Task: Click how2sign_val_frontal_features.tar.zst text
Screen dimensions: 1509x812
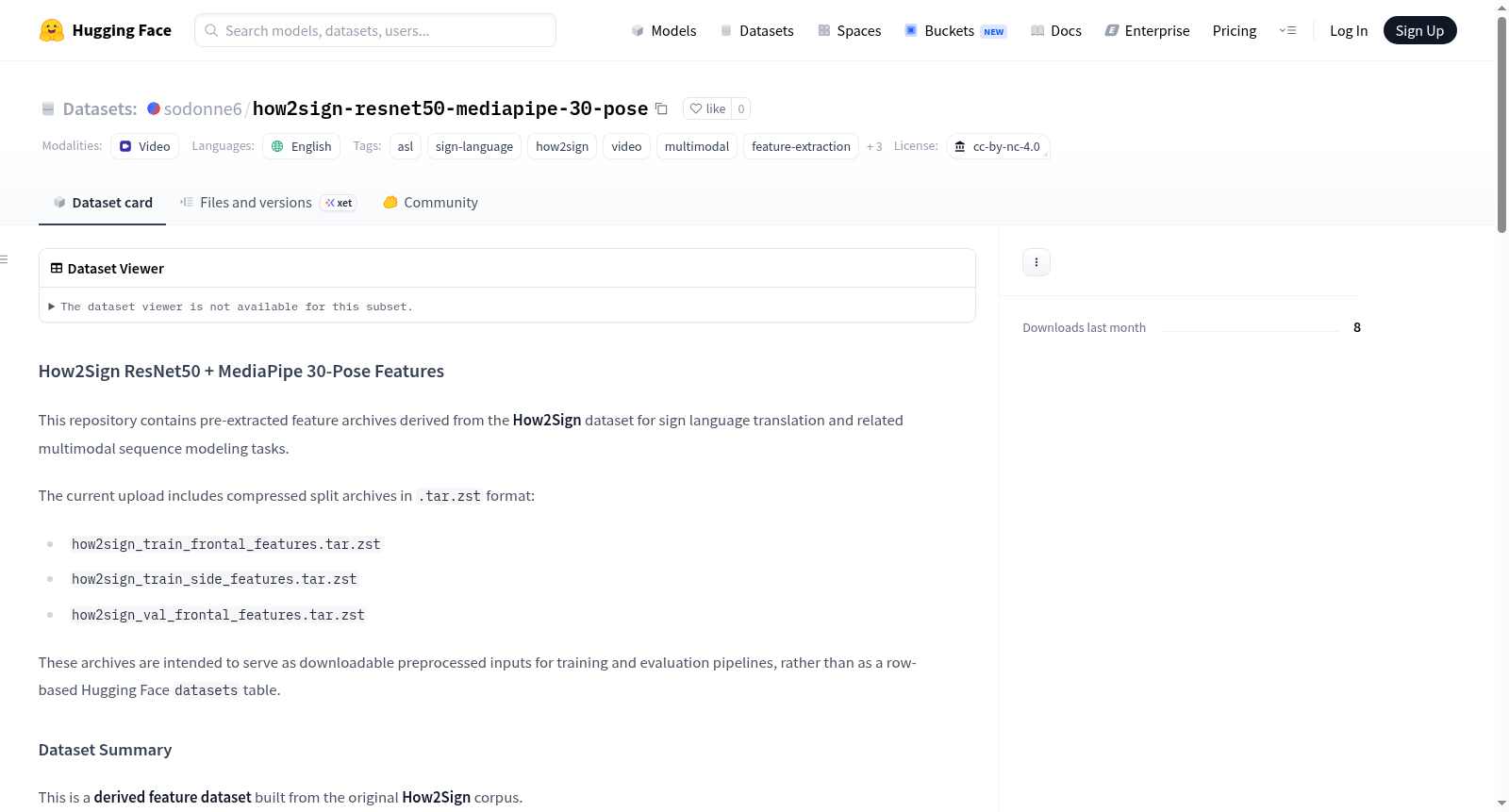Action: coord(218,615)
